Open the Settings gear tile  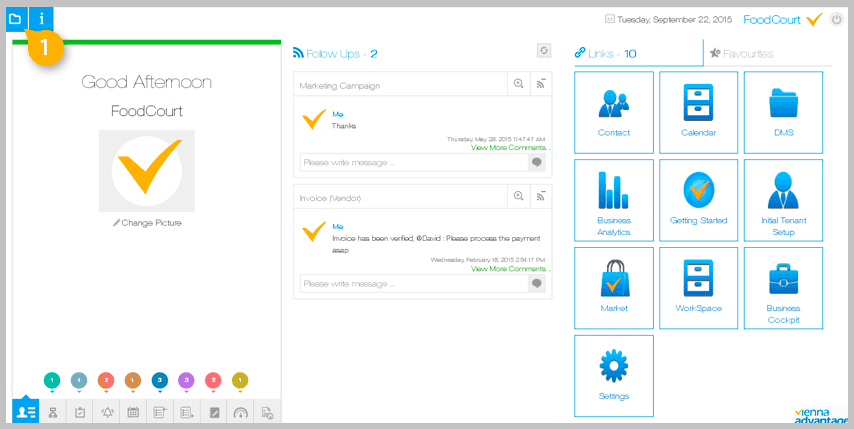pyautogui.click(x=614, y=376)
